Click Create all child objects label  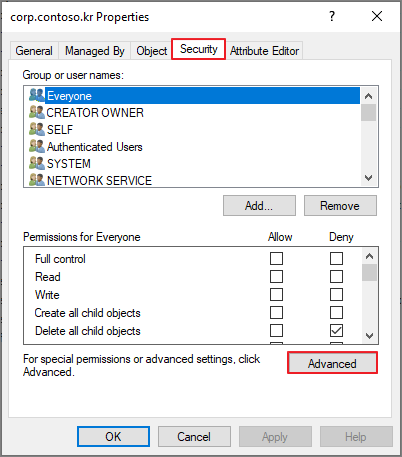(88, 313)
